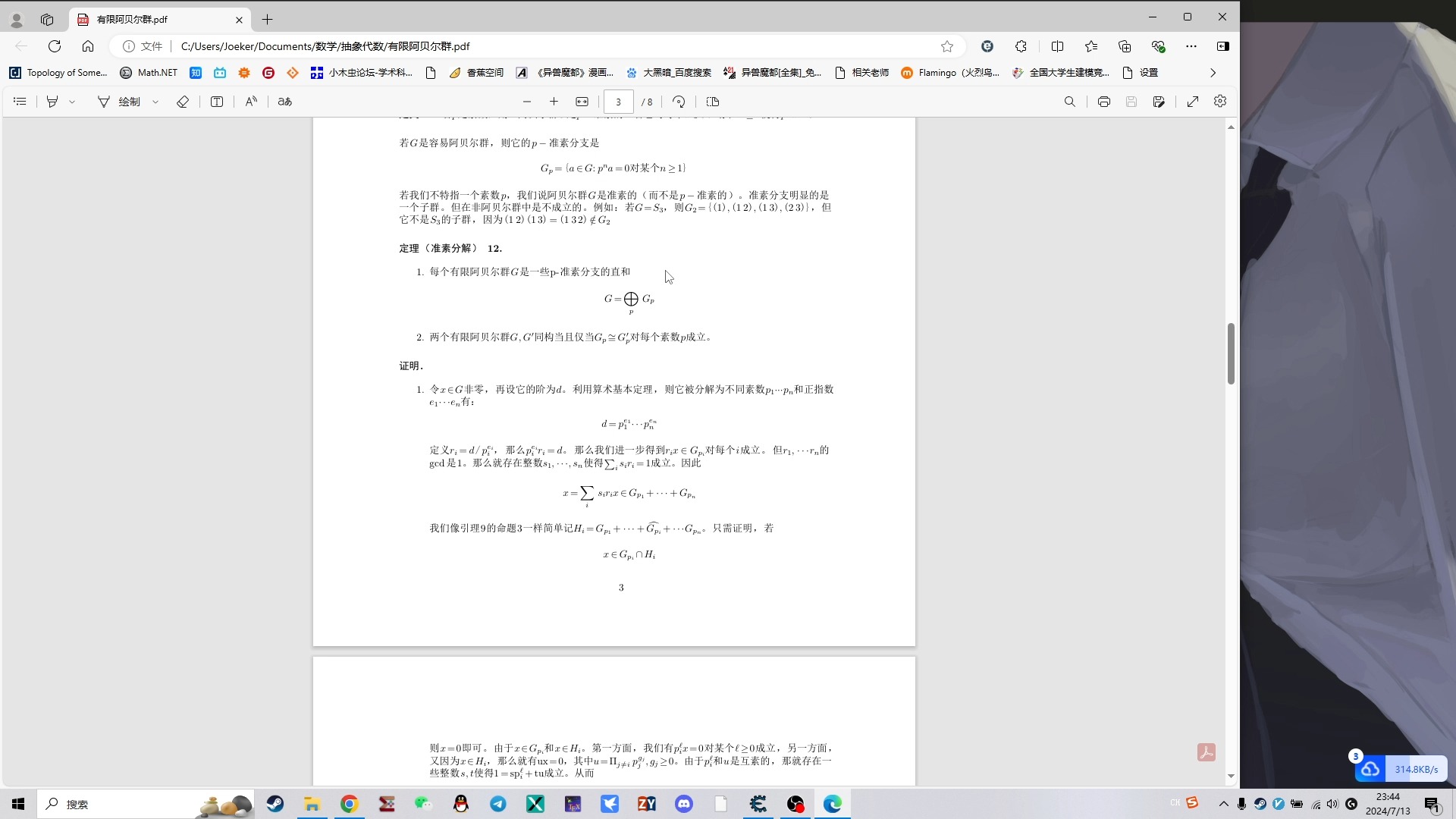Select the highlight tool

coord(52,102)
